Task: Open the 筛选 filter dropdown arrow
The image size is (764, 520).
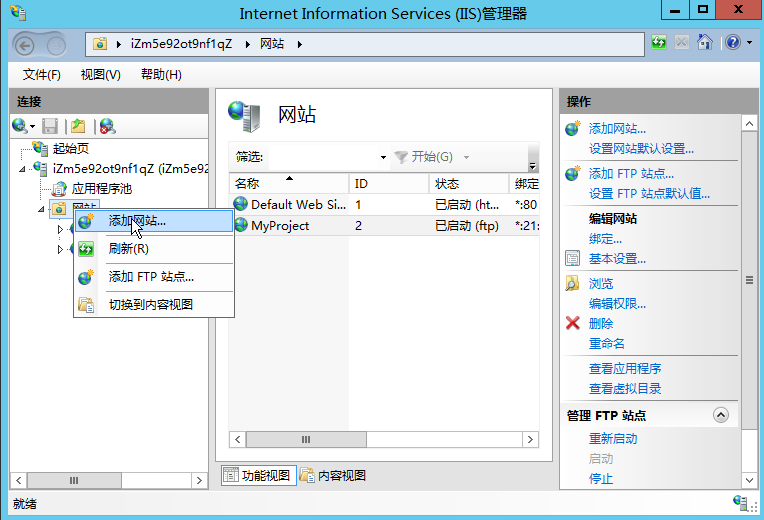Action: (x=383, y=157)
